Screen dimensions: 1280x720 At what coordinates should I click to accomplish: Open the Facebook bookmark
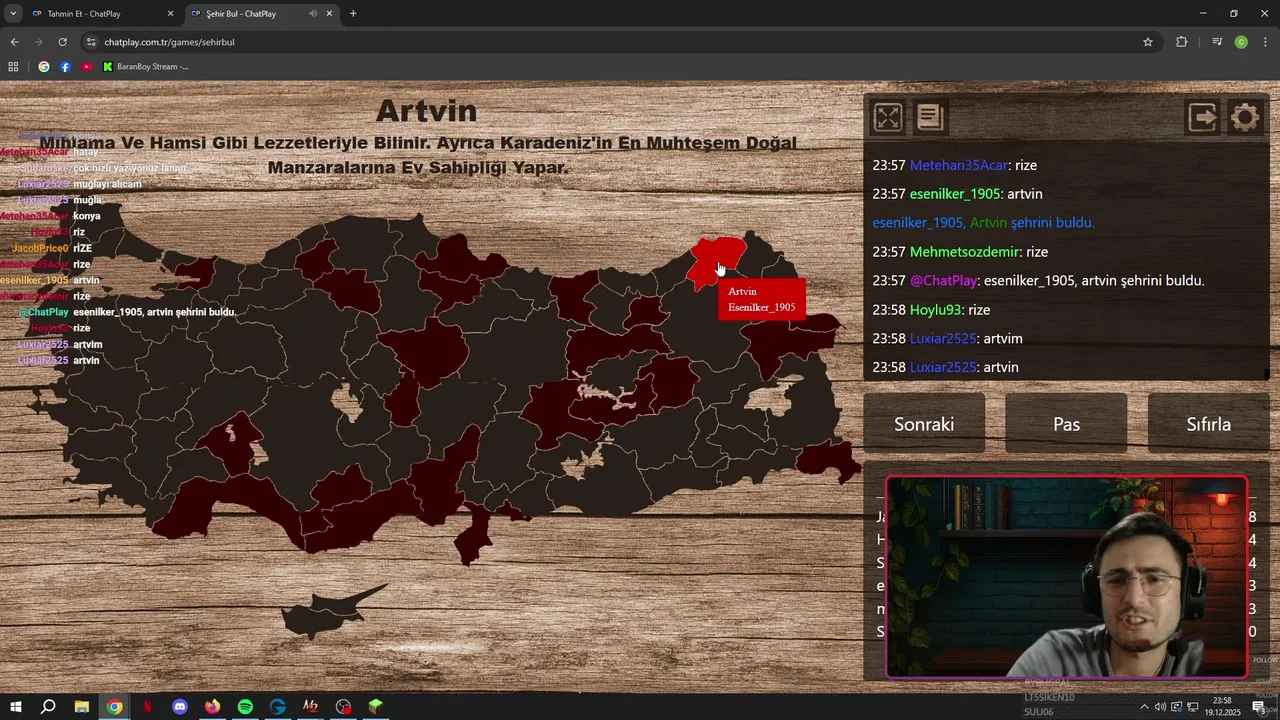coord(65,67)
